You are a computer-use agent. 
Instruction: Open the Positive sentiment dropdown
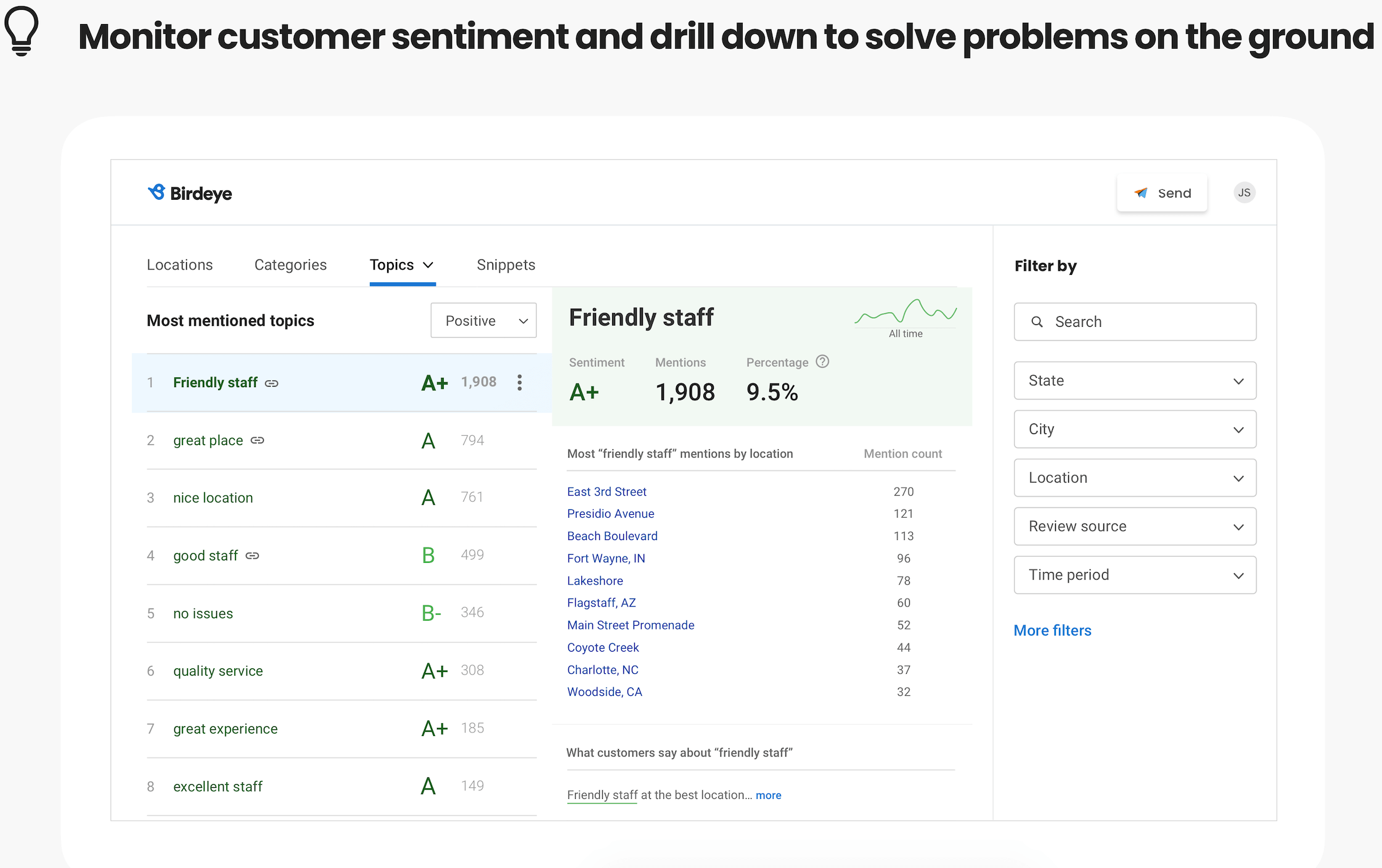[x=483, y=321]
